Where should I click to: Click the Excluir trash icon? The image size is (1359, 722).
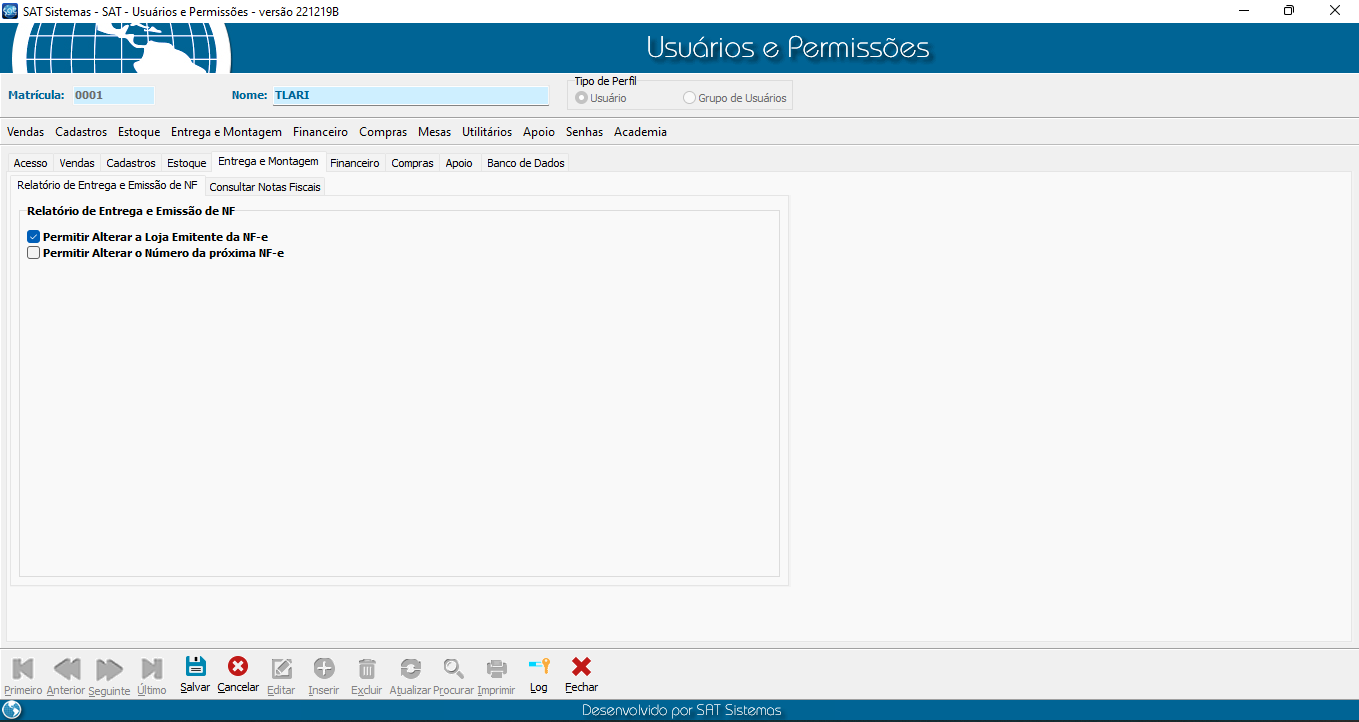(367, 668)
